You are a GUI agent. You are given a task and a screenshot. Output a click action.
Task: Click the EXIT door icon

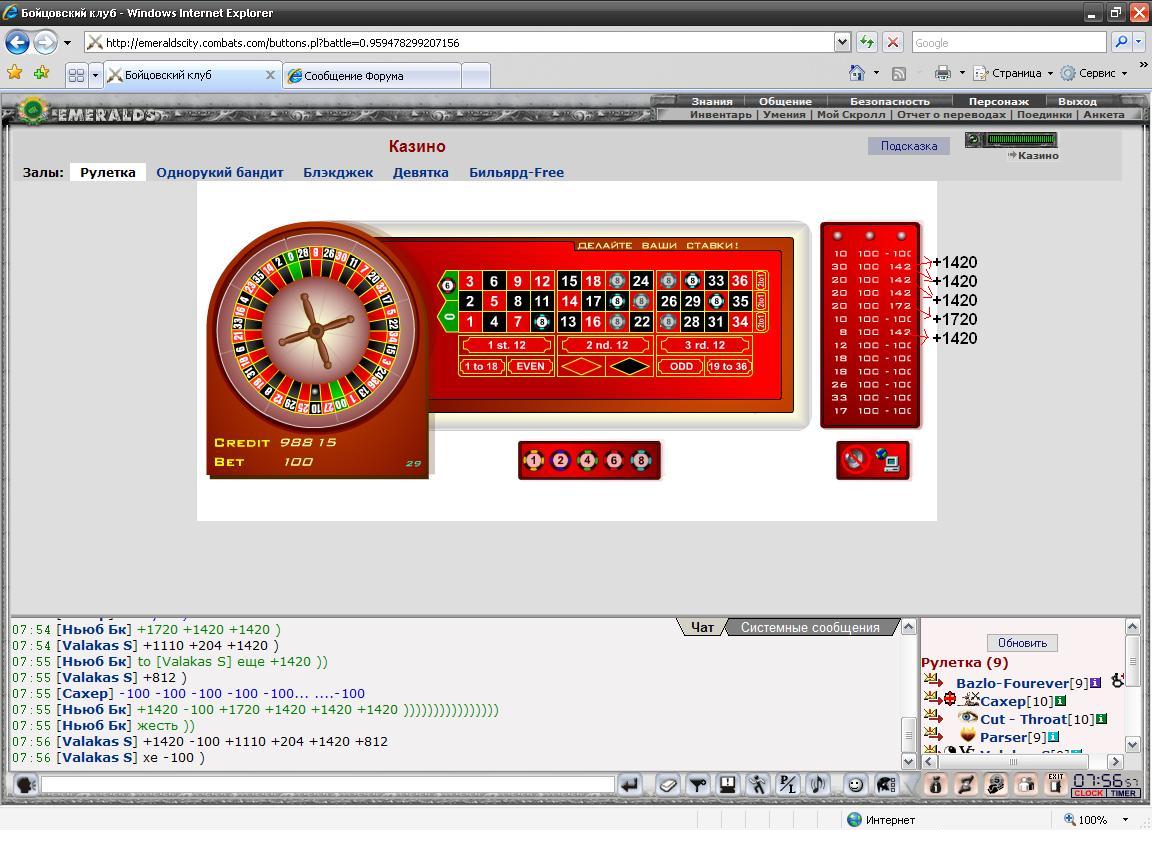(1056, 785)
